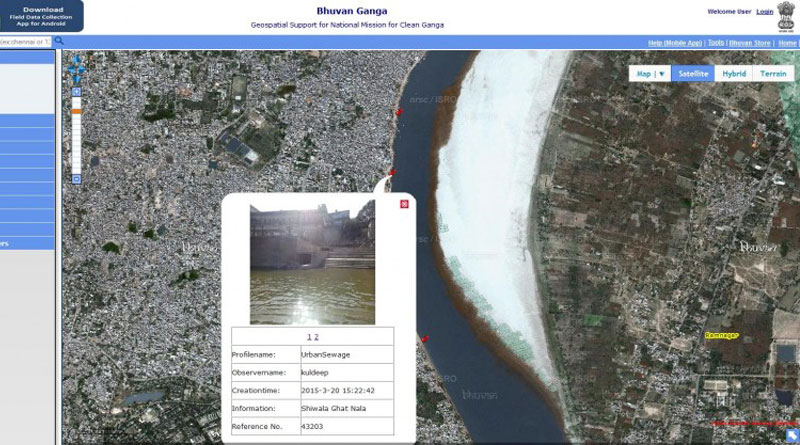Screen dimensions: 800x445
Task: Go to the Home link
Action: (x=787, y=43)
